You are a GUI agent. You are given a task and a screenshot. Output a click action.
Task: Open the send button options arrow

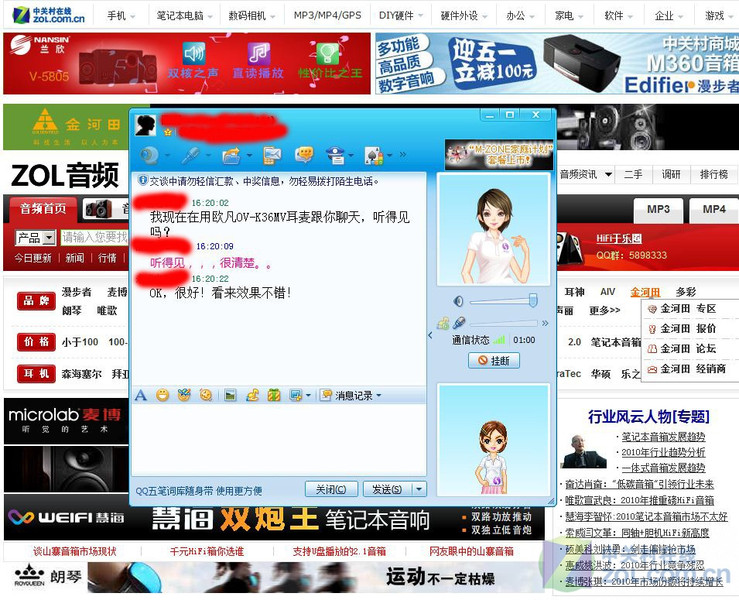419,489
